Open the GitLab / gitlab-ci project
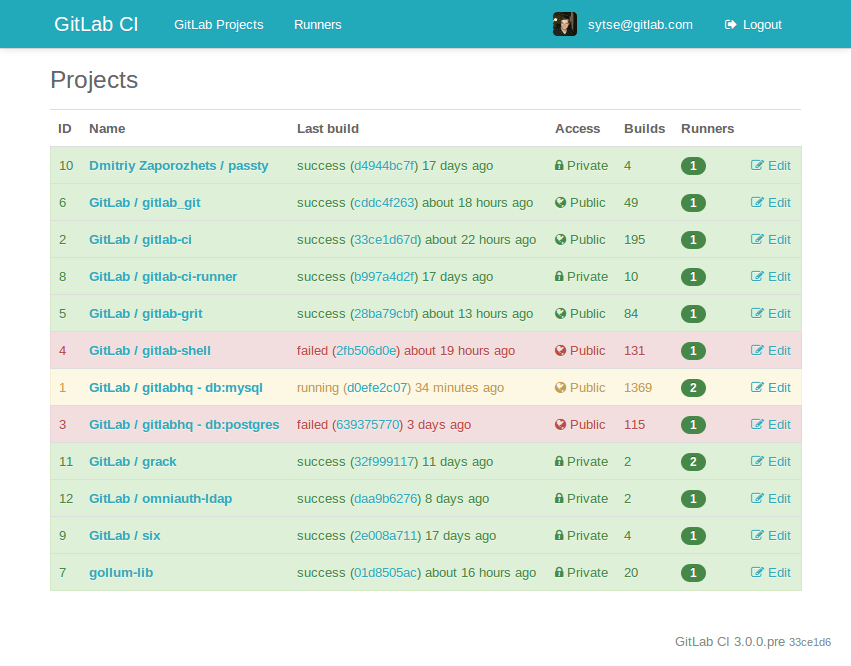 point(140,240)
